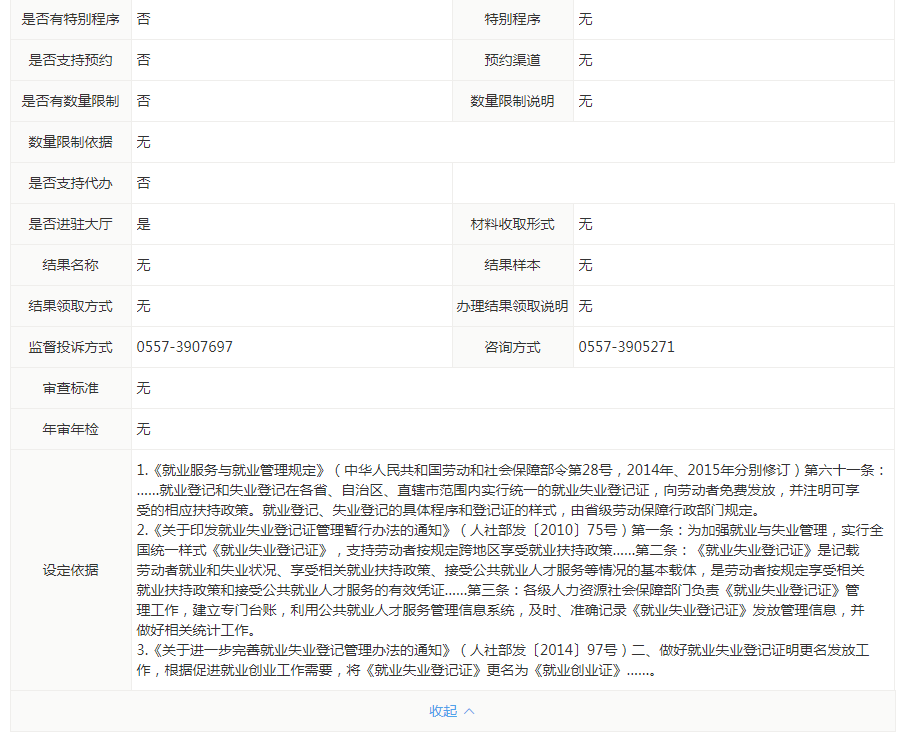Select the 办理结果领取说明 field label
Viewport: 904px width, 748px height.
tap(512, 306)
